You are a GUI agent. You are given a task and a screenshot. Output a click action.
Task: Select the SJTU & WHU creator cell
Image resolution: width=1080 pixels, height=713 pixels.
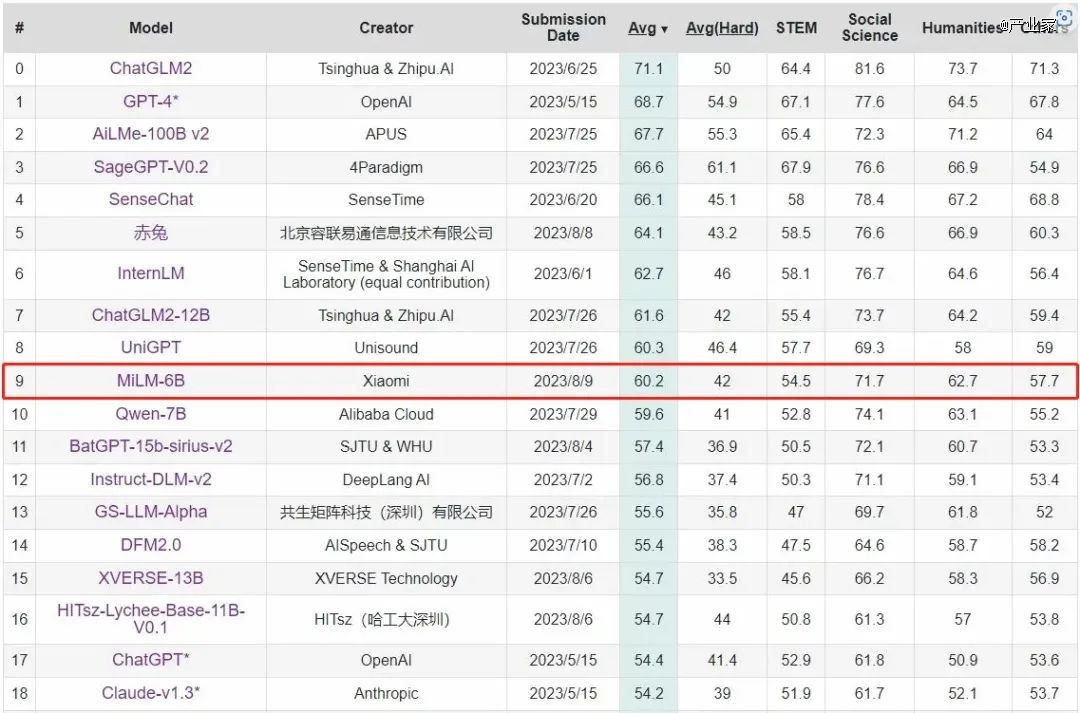click(x=386, y=446)
